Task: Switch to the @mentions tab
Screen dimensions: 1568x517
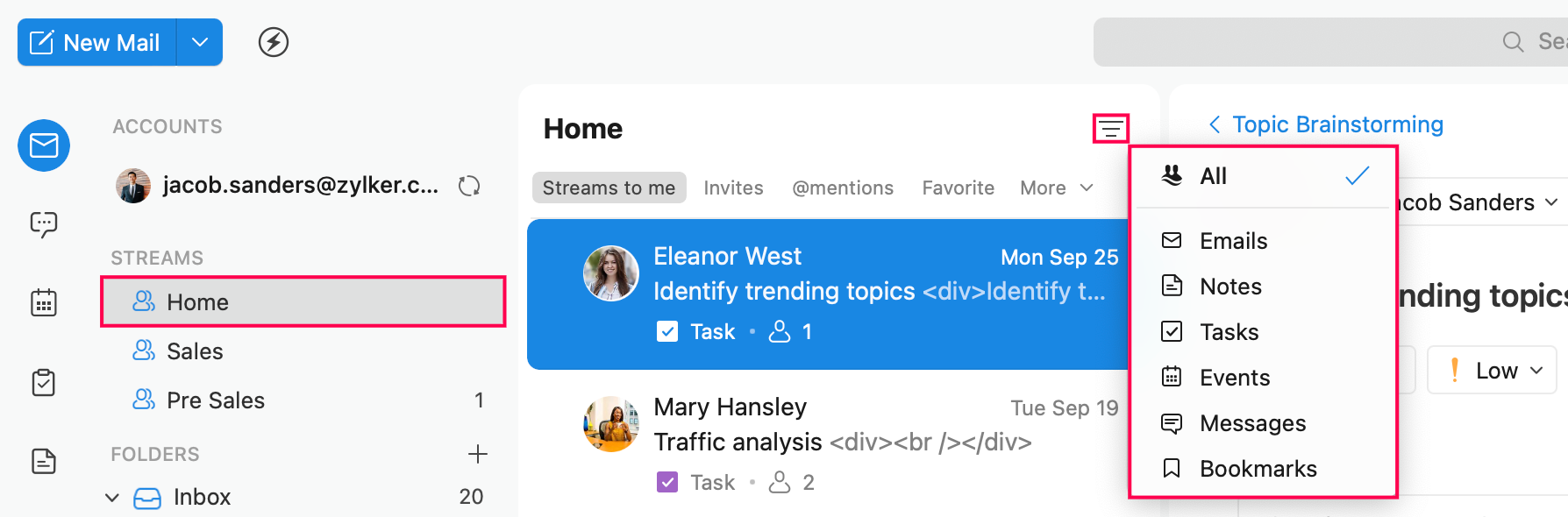Action: click(x=842, y=188)
